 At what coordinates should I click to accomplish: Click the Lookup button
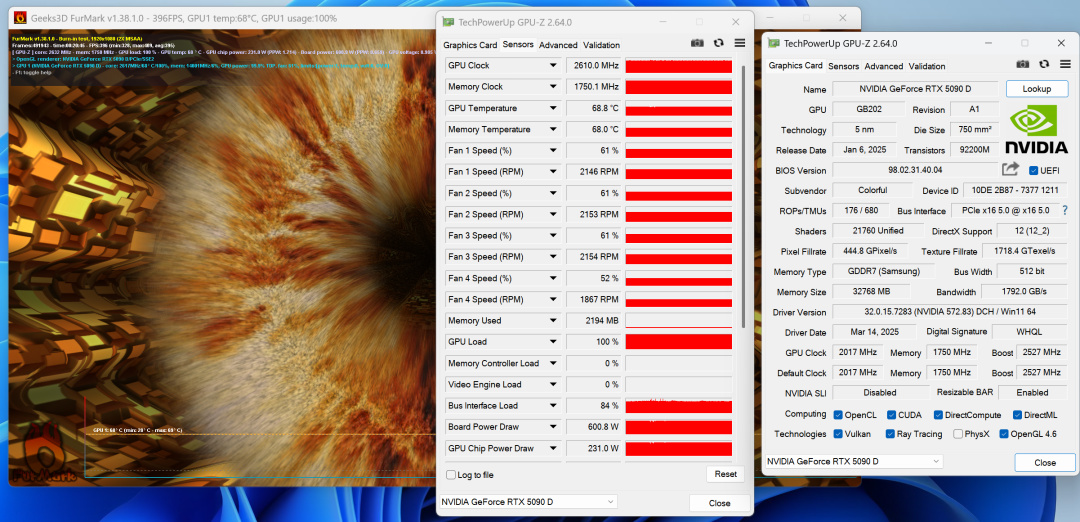[1037, 89]
